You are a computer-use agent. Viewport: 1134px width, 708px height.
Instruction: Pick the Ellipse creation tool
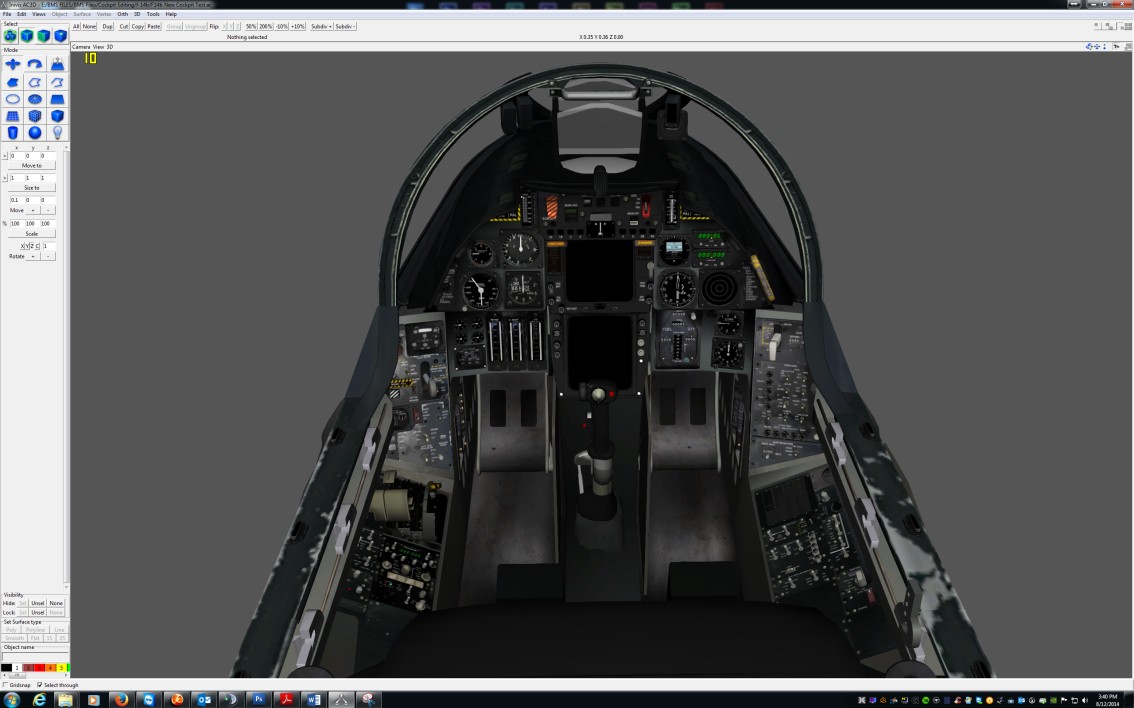pos(13,99)
